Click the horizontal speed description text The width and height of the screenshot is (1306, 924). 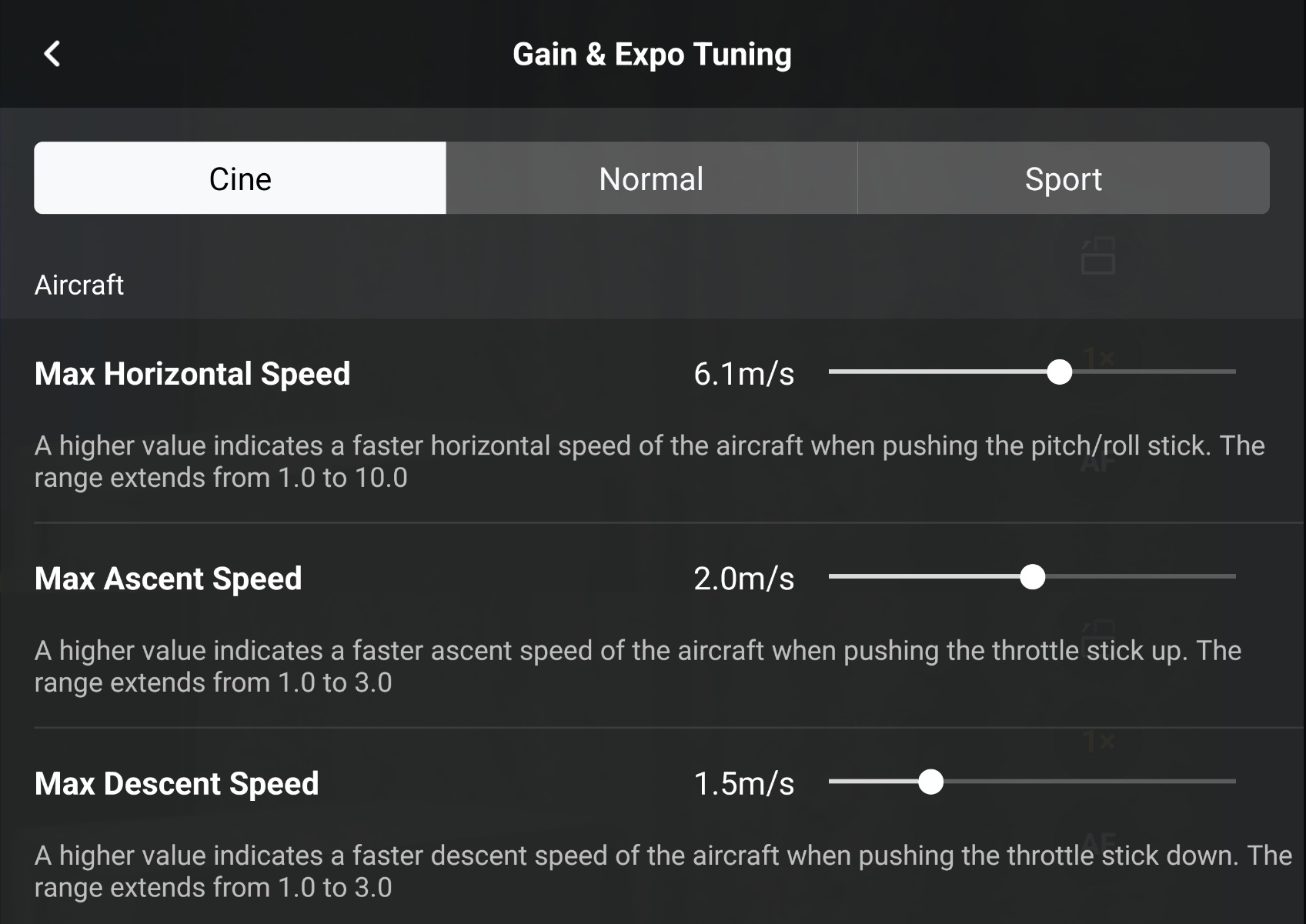(649, 462)
